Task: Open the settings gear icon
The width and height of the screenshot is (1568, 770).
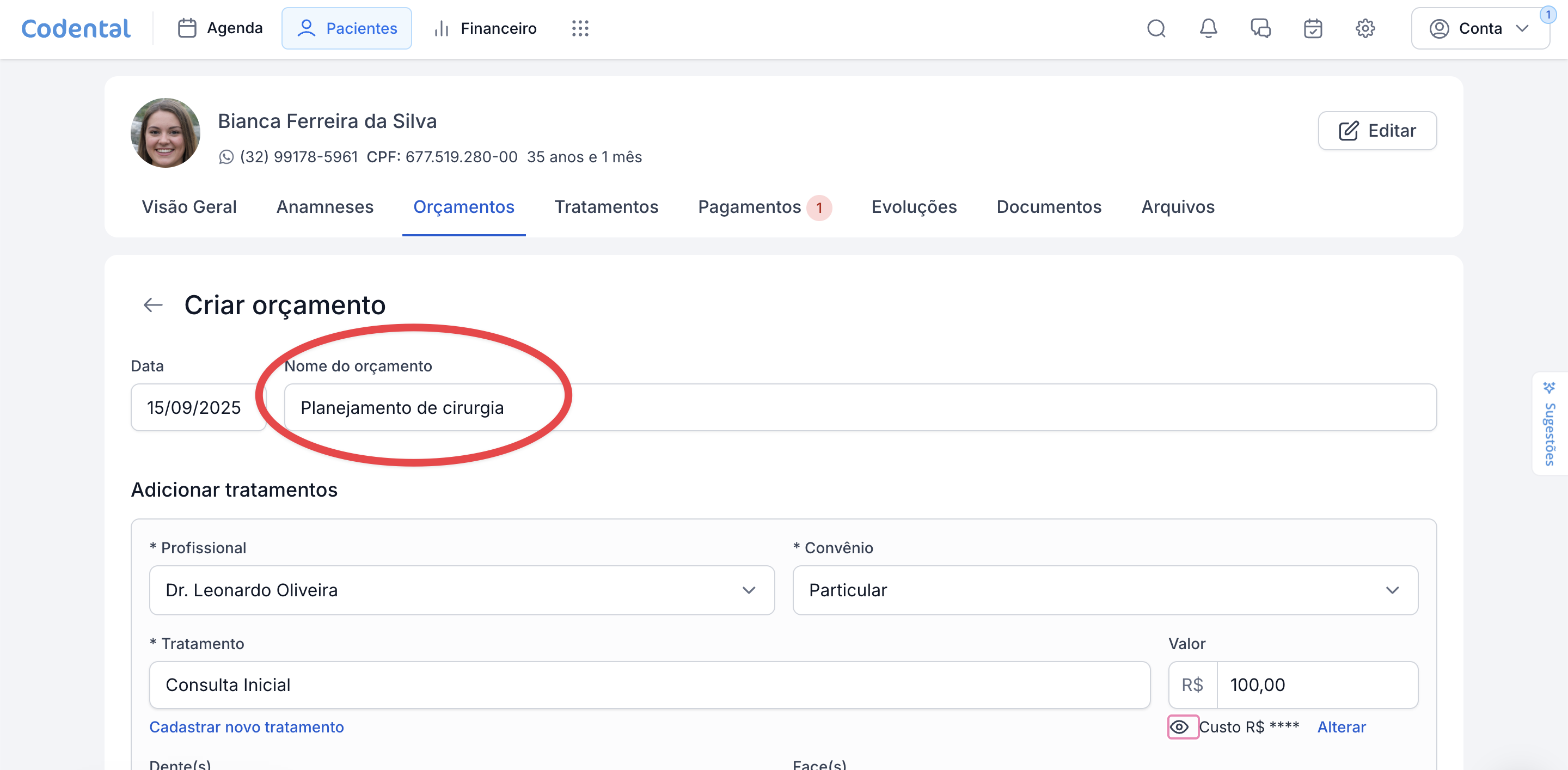Action: [x=1365, y=29]
